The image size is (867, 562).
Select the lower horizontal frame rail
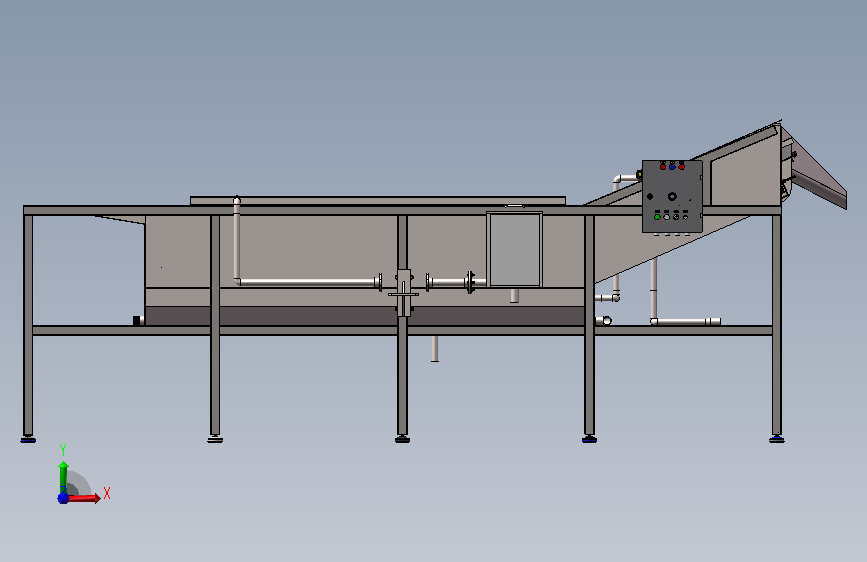tap(403, 331)
